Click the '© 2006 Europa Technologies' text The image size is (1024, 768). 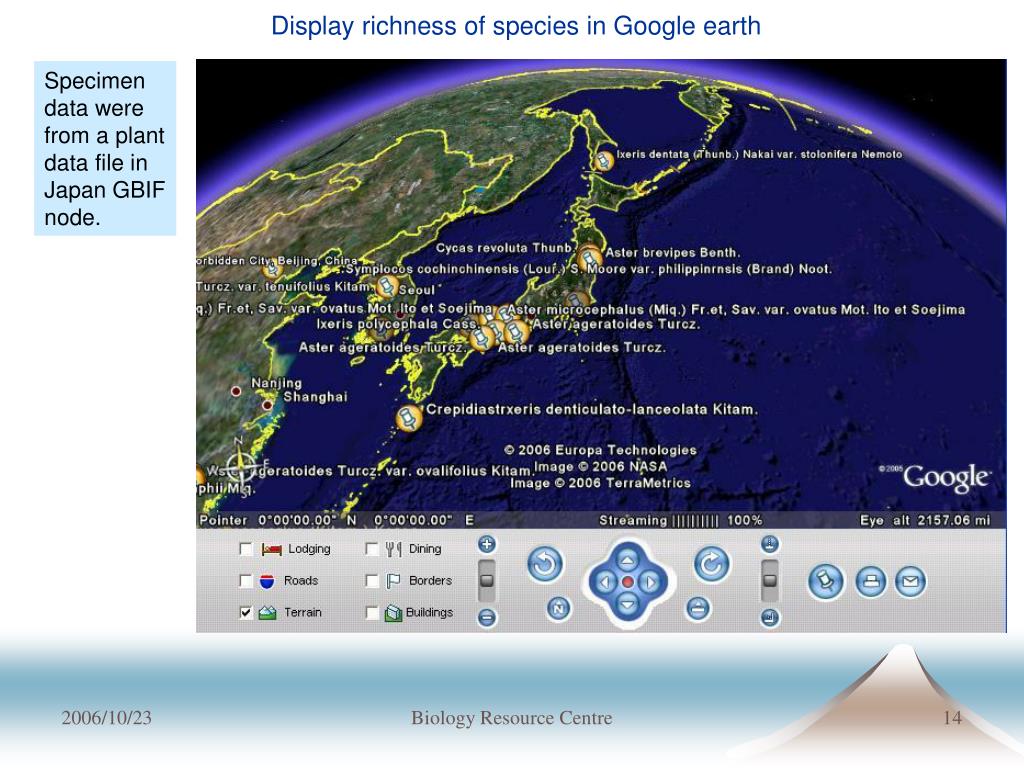pyautogui.click(x=600, y=450)
